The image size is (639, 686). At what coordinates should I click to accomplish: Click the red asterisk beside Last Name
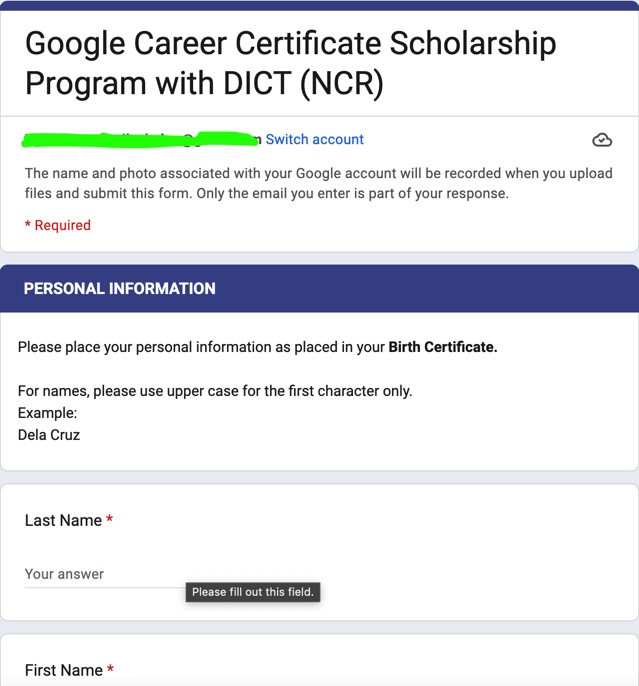[x=110, y=519]
